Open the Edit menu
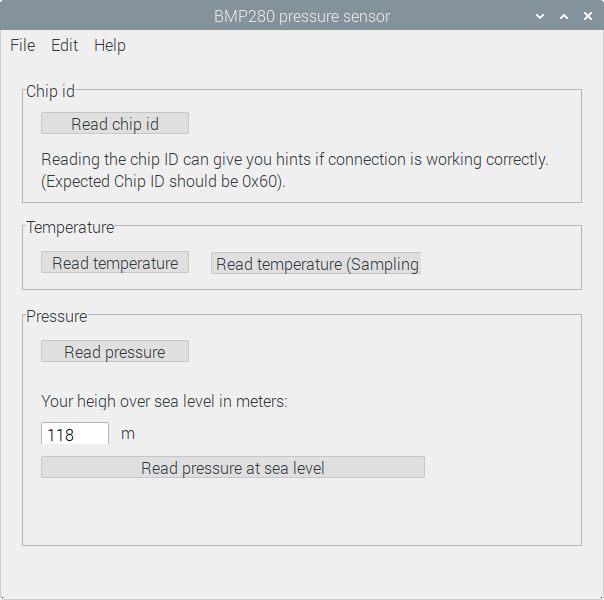This screenshot has width=604, height=600. (65, 45)
